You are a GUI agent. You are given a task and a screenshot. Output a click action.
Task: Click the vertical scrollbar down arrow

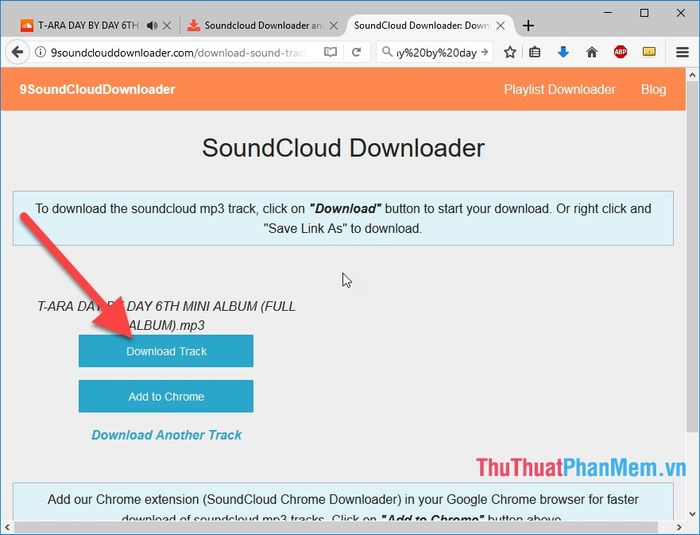point(692,514)
